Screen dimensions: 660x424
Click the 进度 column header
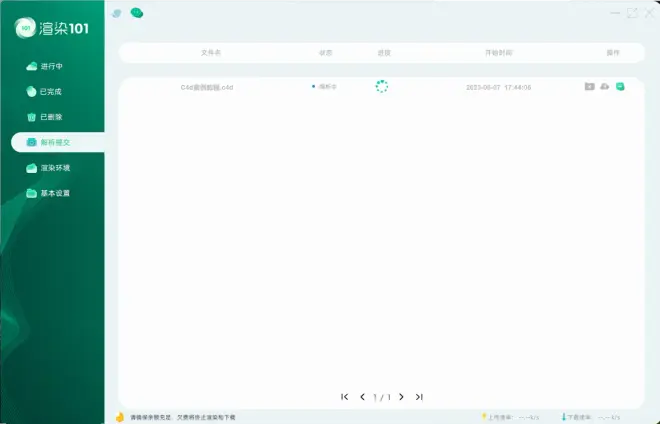pyautogui.click(x=384, y=53)
